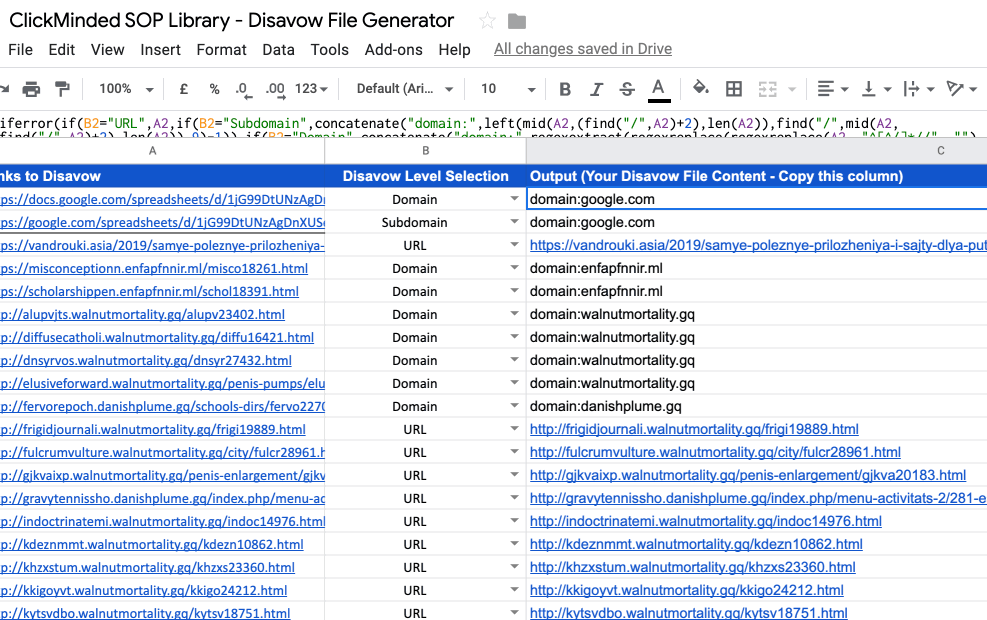This screenshot has height=620, width=987.
Task: Open the fill color bucket
Action: click(x=701, y=89)
